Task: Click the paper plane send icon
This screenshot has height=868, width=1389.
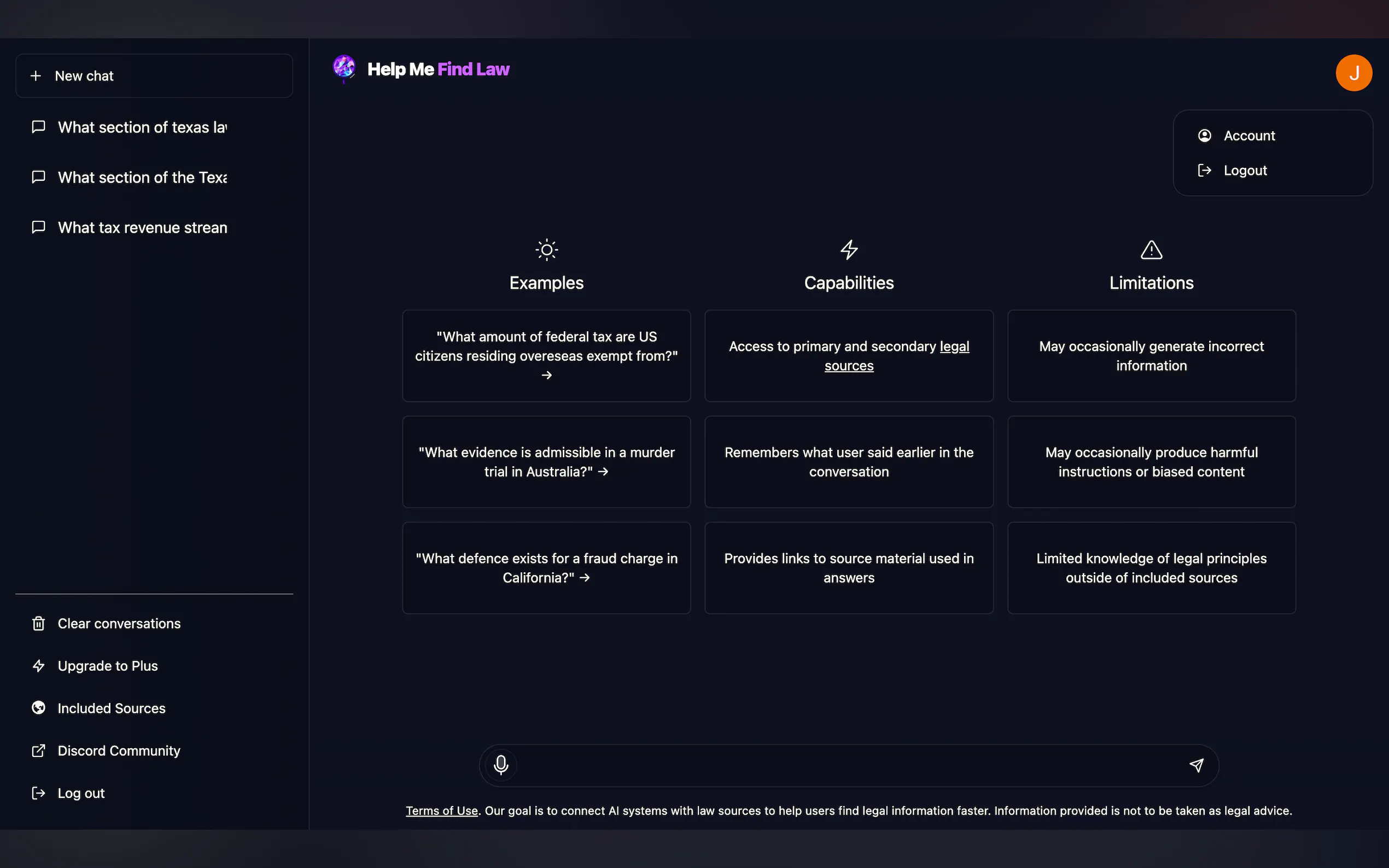Action: pos(1196,765)
